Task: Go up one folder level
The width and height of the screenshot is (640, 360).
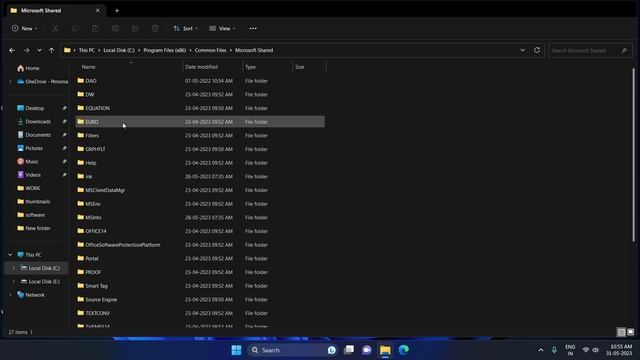Action: click(51, 50)
